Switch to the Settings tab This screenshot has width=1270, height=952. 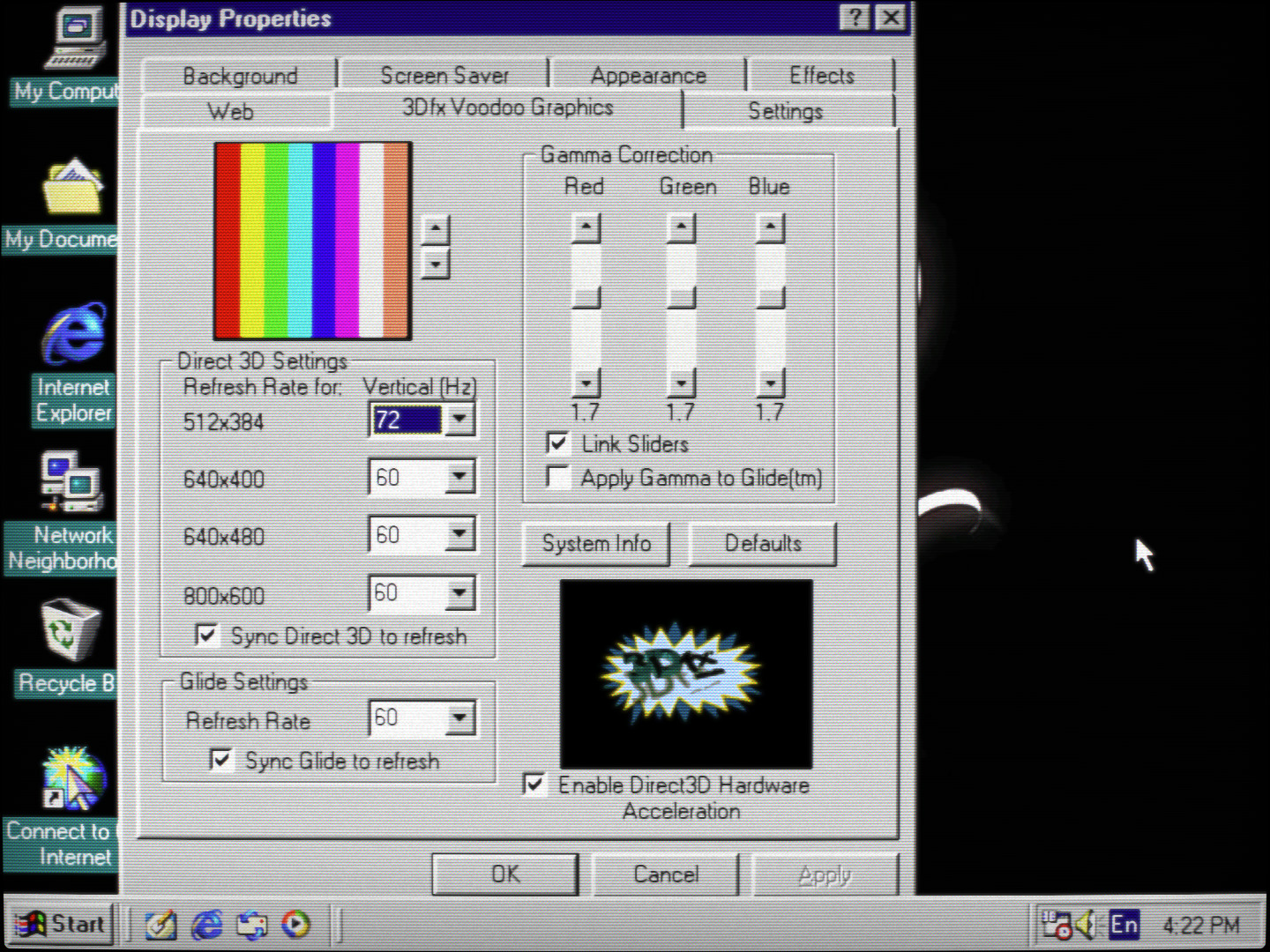785,111
